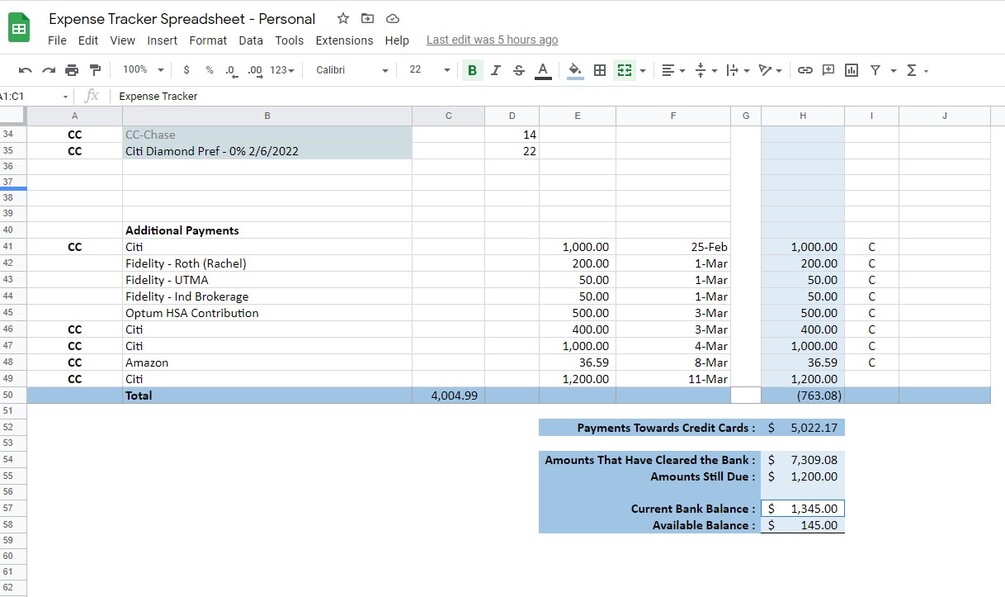Select the 5,022.17 credit card payments cell
The image size is (1005, 597).
click(x=802, y=428)
